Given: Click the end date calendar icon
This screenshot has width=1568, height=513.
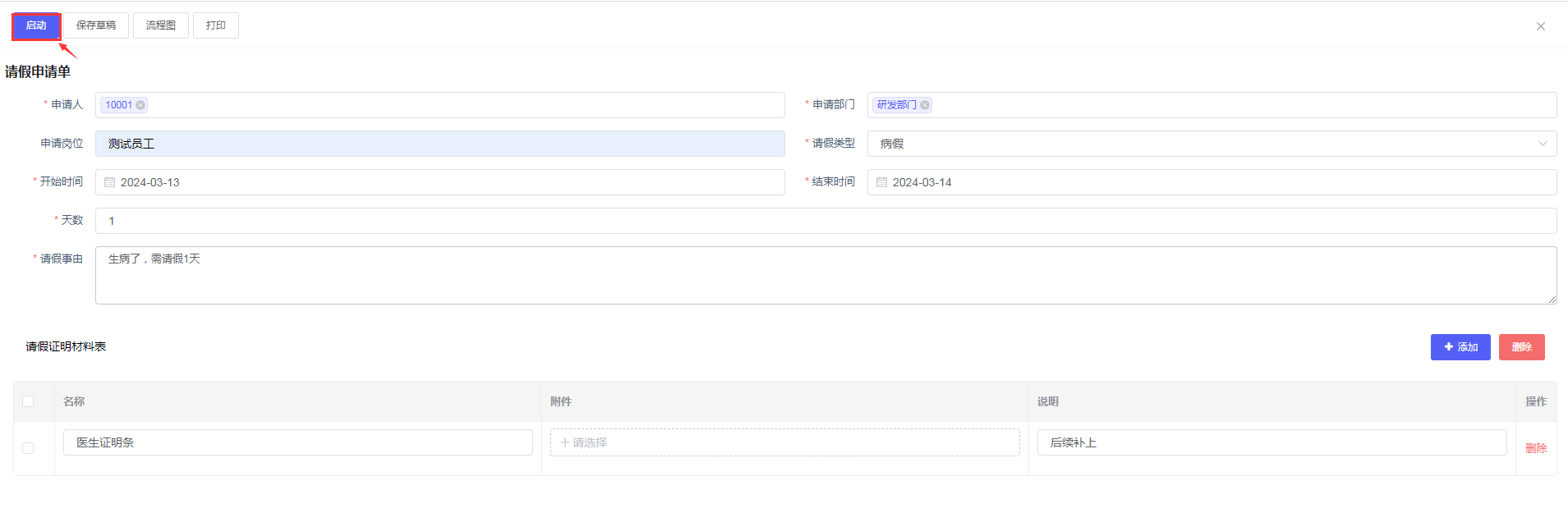Looking at the screenshot, I should (881, 182).
